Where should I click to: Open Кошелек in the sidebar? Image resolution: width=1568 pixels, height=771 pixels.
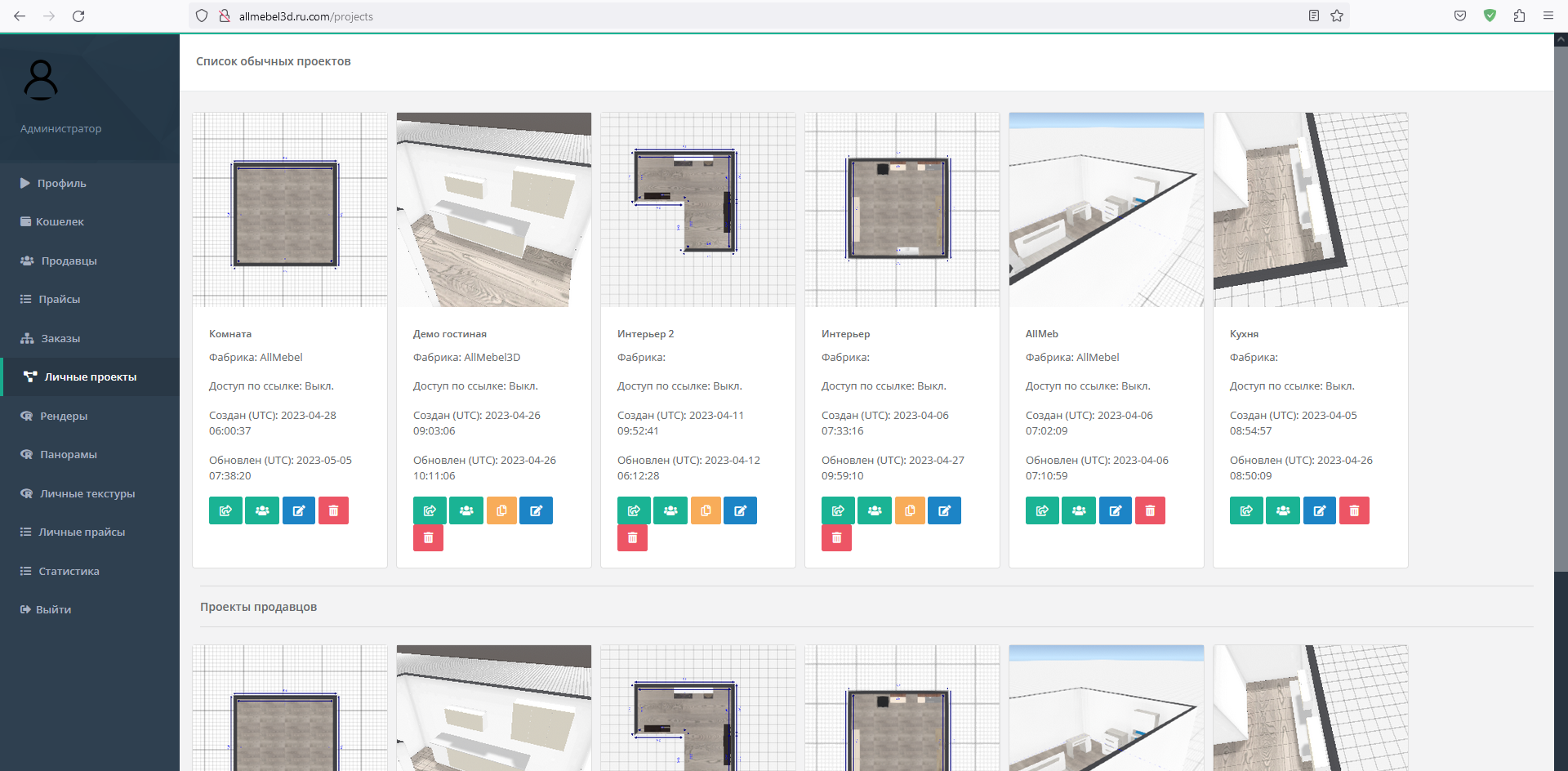(90, 221)
